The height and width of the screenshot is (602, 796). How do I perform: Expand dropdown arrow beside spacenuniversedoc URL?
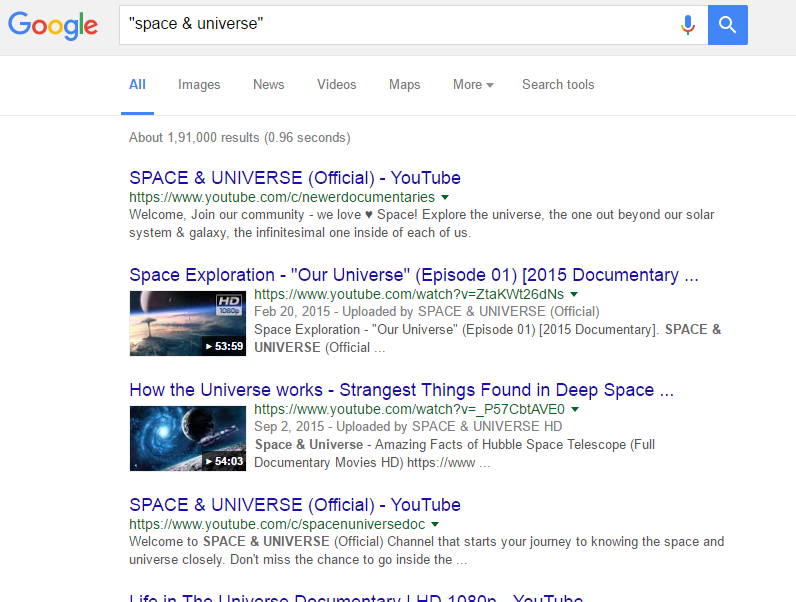(435, 524)
